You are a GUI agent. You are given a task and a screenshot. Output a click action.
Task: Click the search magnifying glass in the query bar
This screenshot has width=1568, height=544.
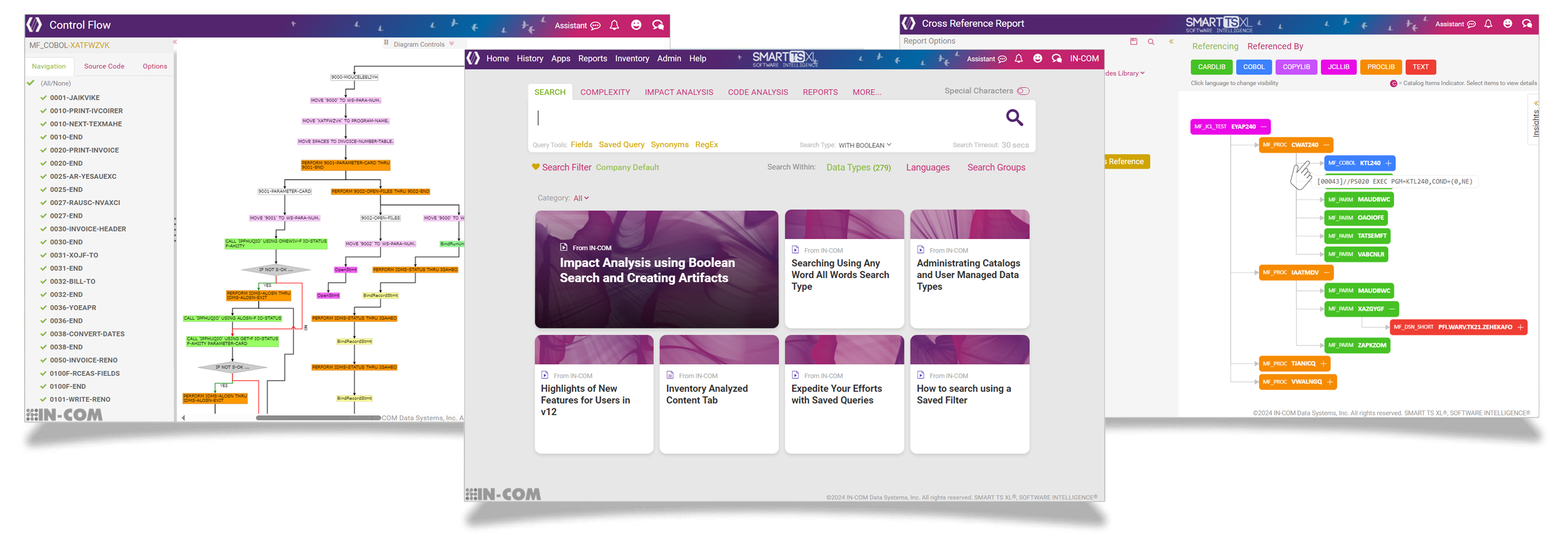[1014, 118]
